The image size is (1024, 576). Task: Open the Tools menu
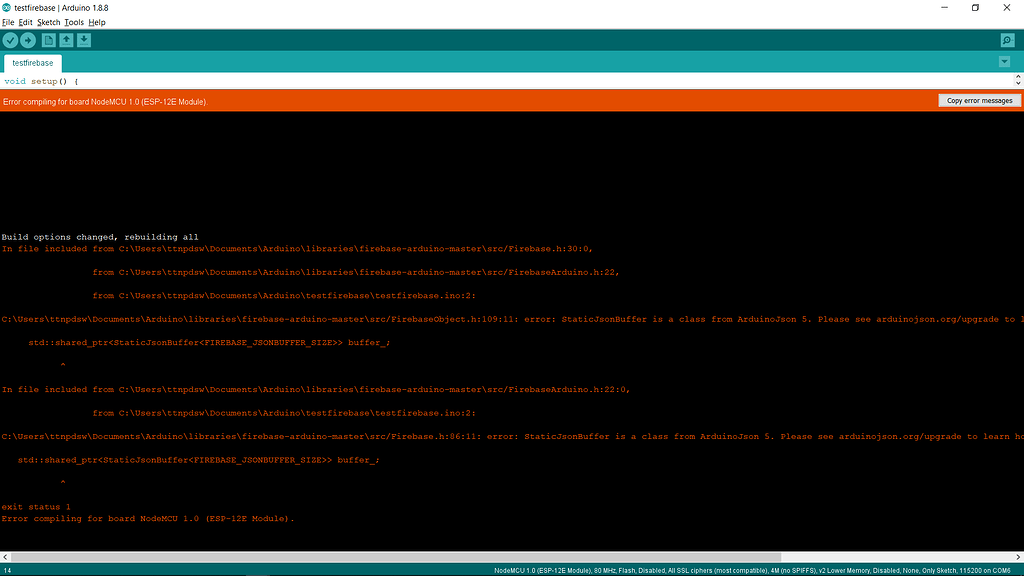[x=74, y=22]
